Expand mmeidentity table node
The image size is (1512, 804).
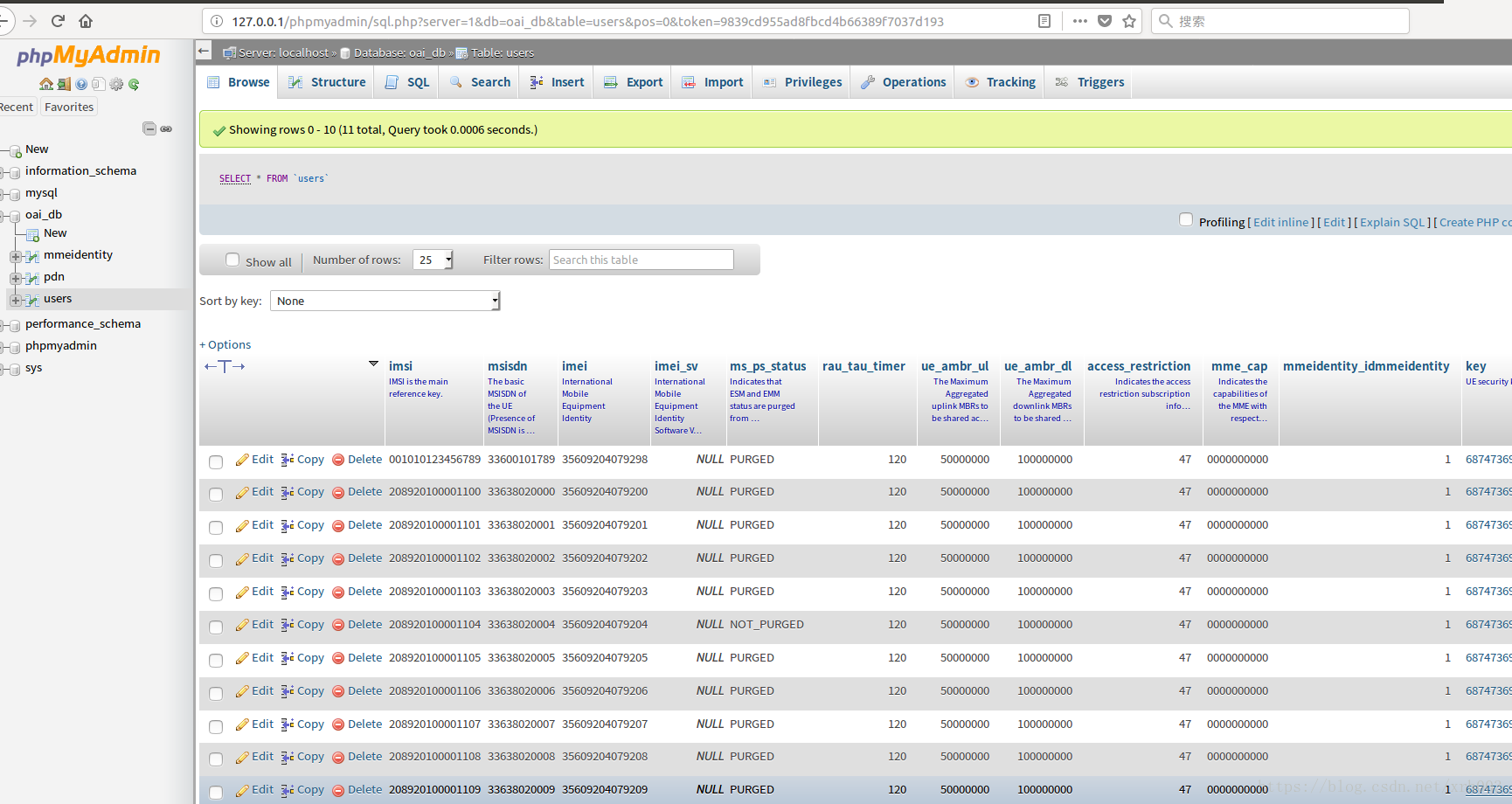[15, 256]
